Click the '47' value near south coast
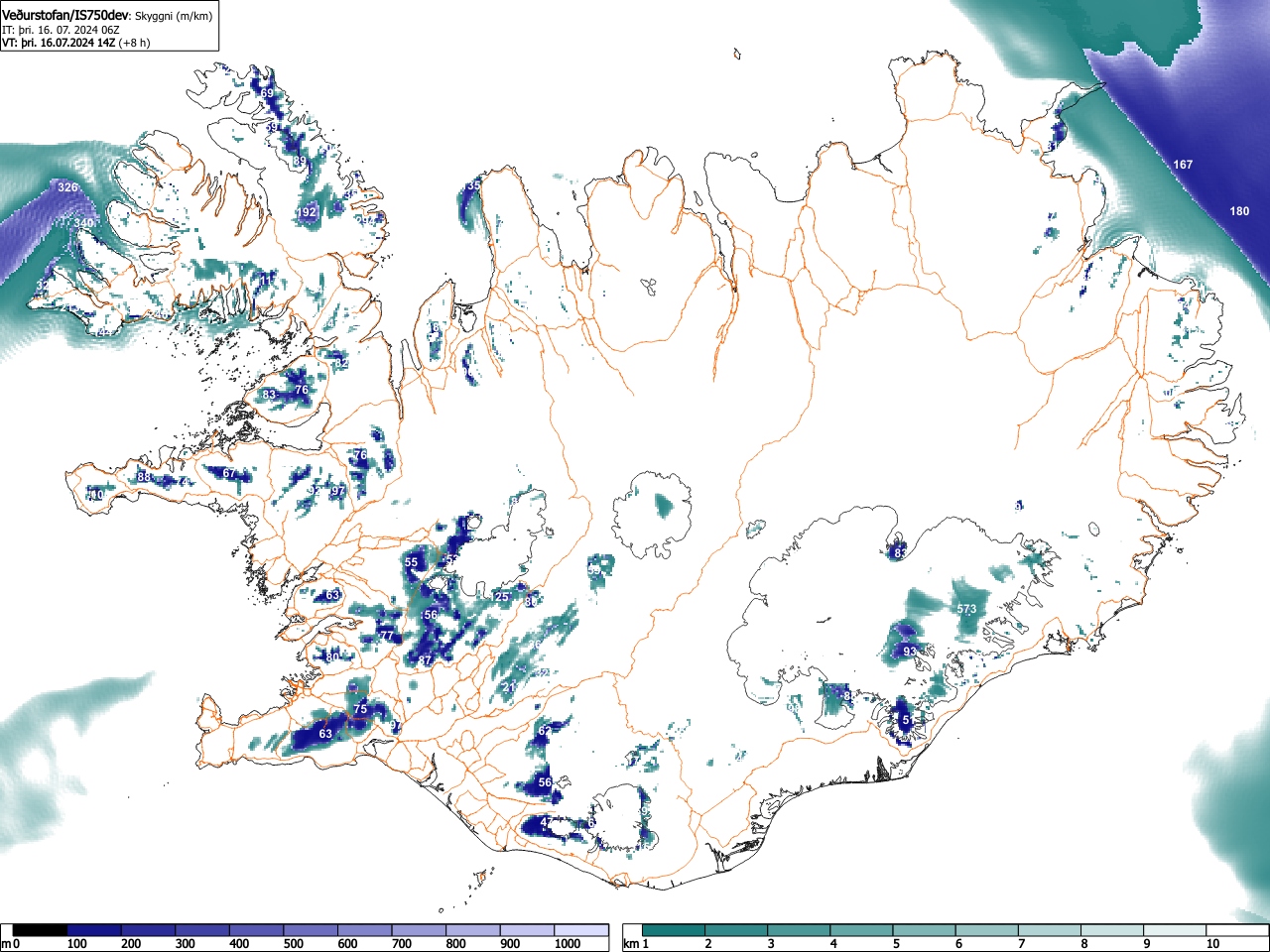This screenshot has width=1270, height=952. pos(546,822)
